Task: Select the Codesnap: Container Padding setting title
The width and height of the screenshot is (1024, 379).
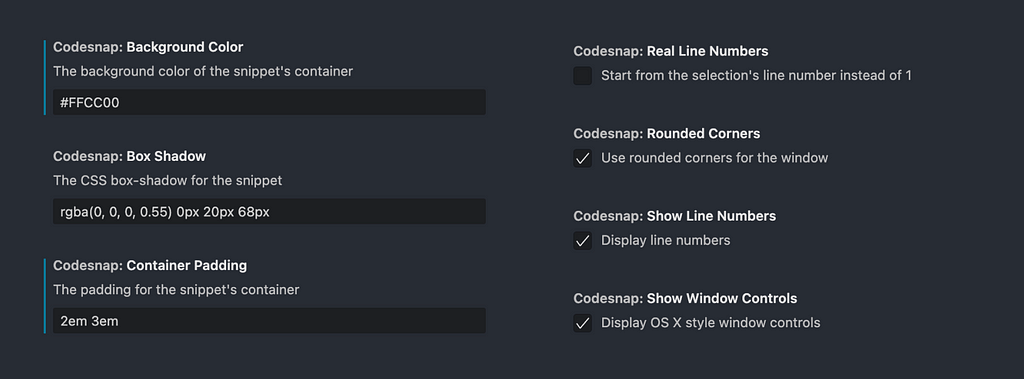Action: point(150,265)
